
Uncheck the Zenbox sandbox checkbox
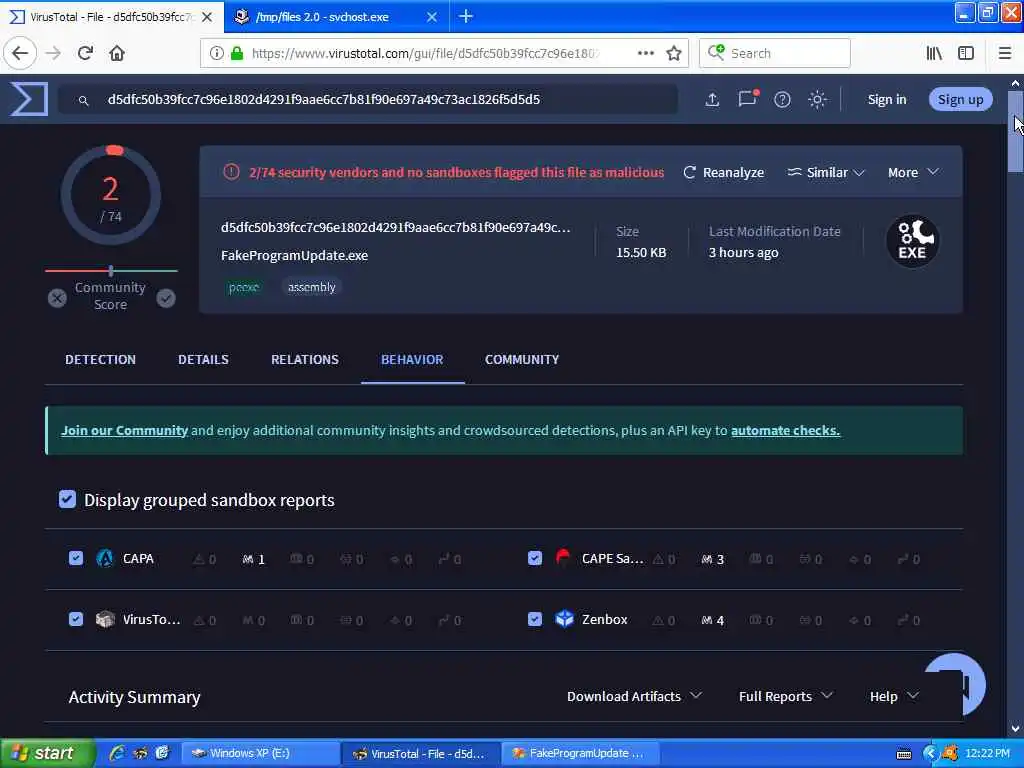535,619
